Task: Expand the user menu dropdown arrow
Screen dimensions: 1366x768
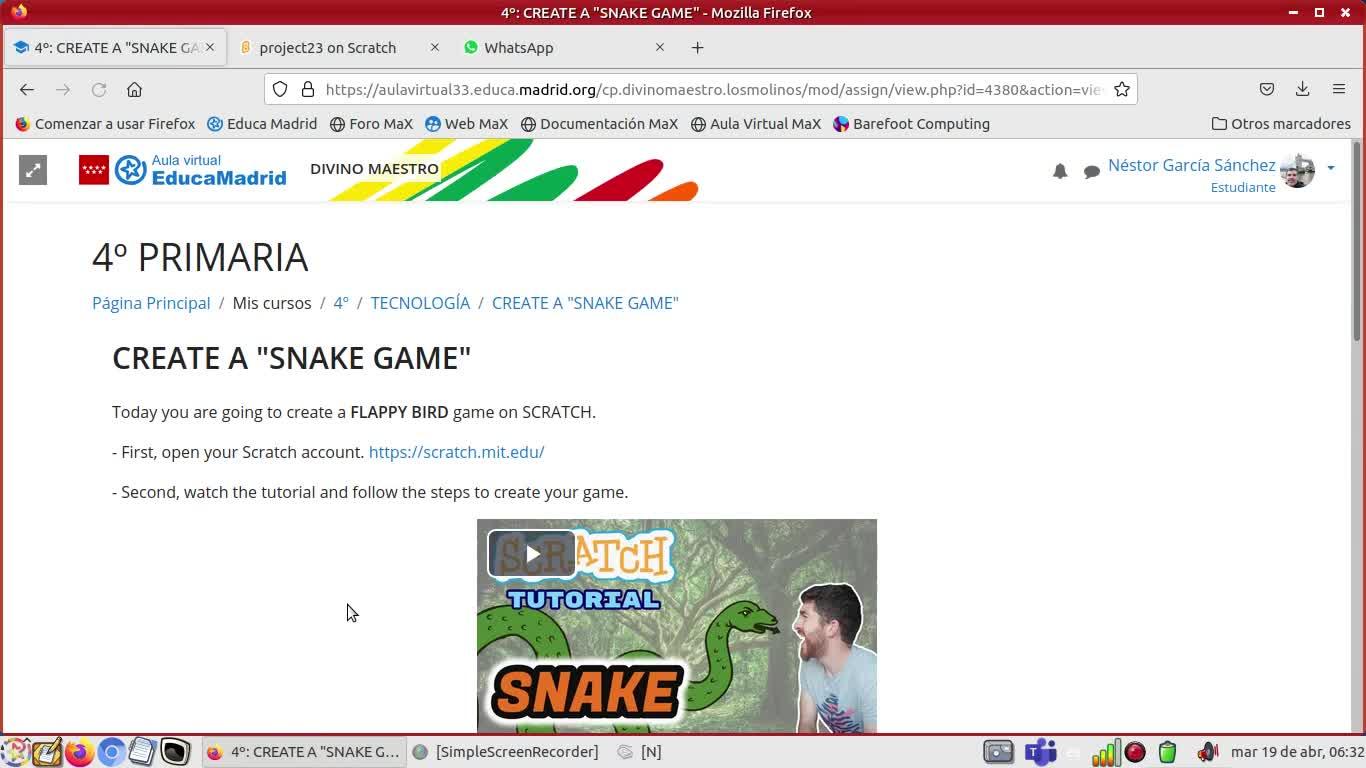Action: tap(1331, 168)
